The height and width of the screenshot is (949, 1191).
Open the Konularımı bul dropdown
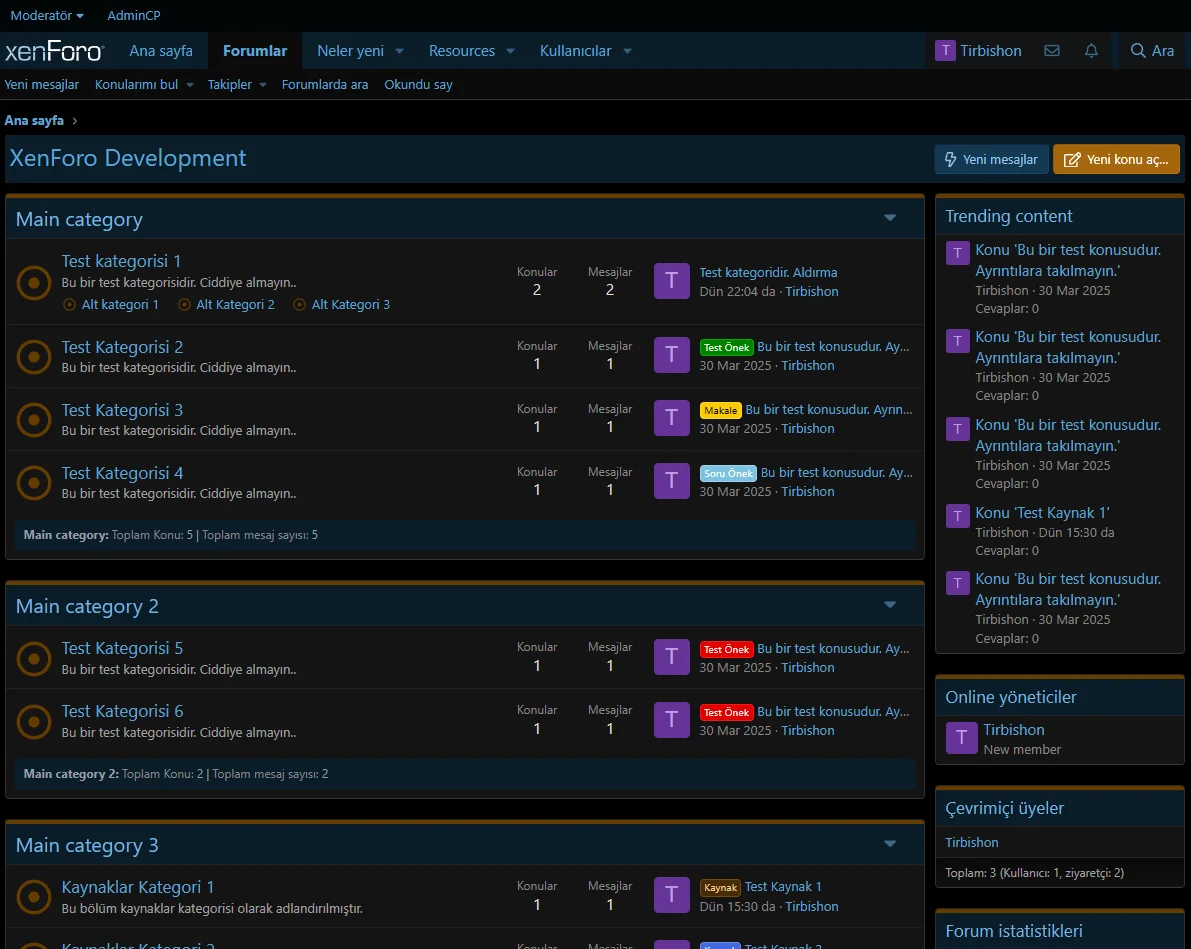(x=191, y=85)
